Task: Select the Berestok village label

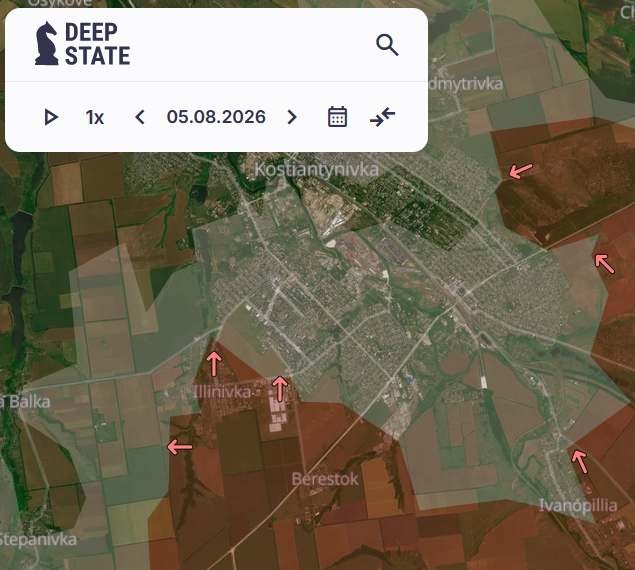Action: point(325,479)
